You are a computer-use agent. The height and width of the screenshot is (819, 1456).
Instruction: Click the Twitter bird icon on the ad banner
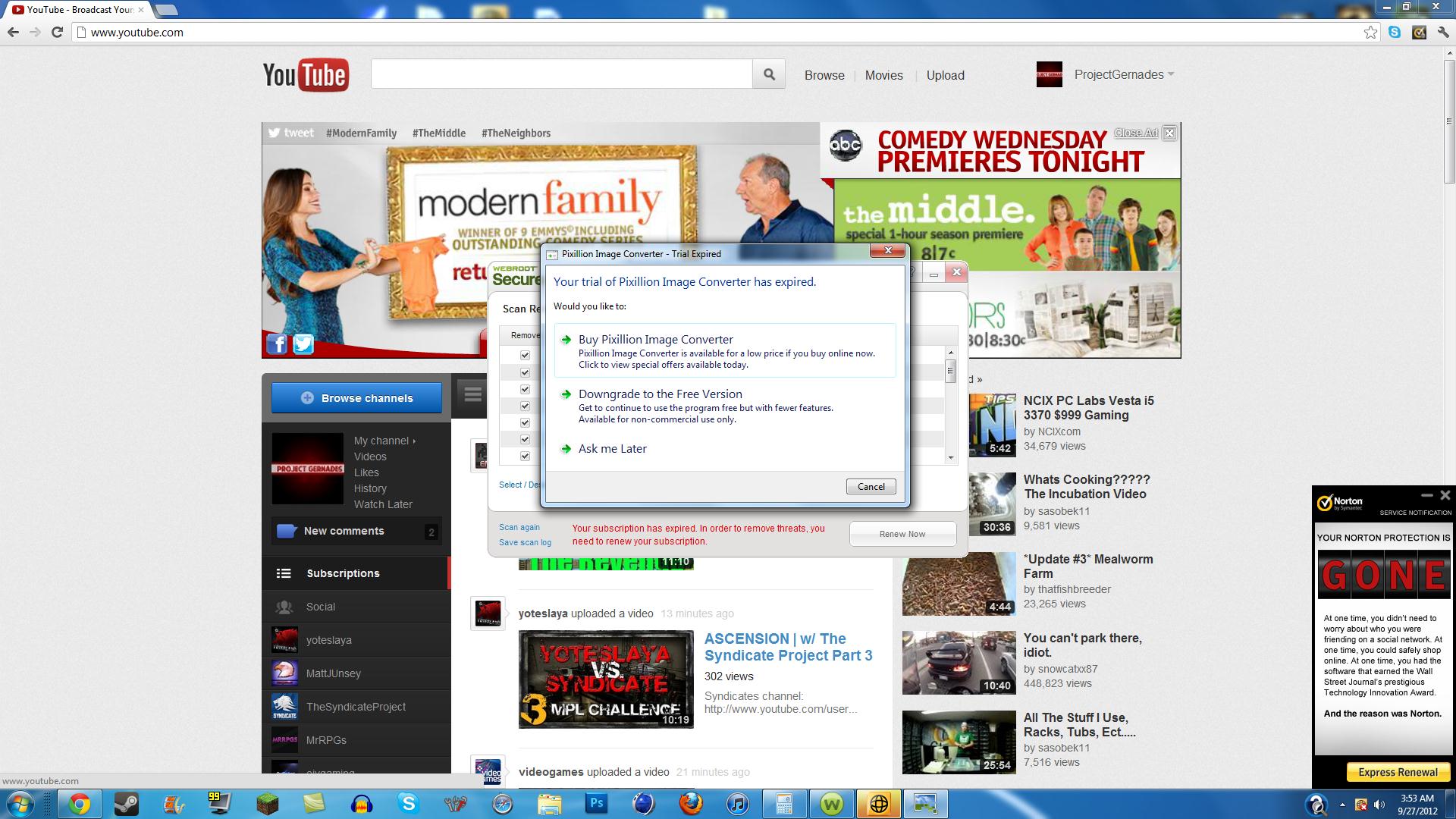[303, 344]
